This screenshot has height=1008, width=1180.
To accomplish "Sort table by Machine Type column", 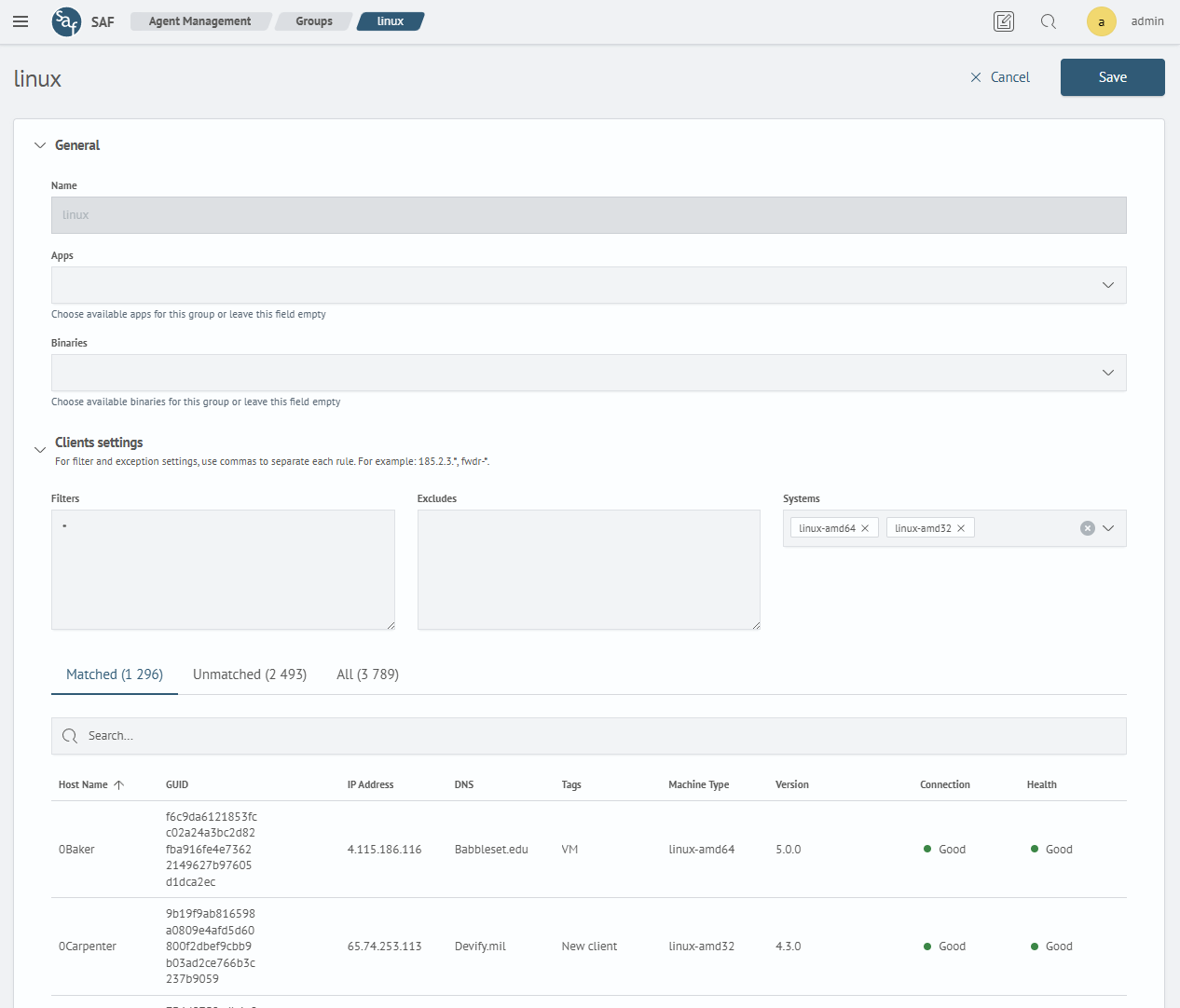I will tap(699, 784).
